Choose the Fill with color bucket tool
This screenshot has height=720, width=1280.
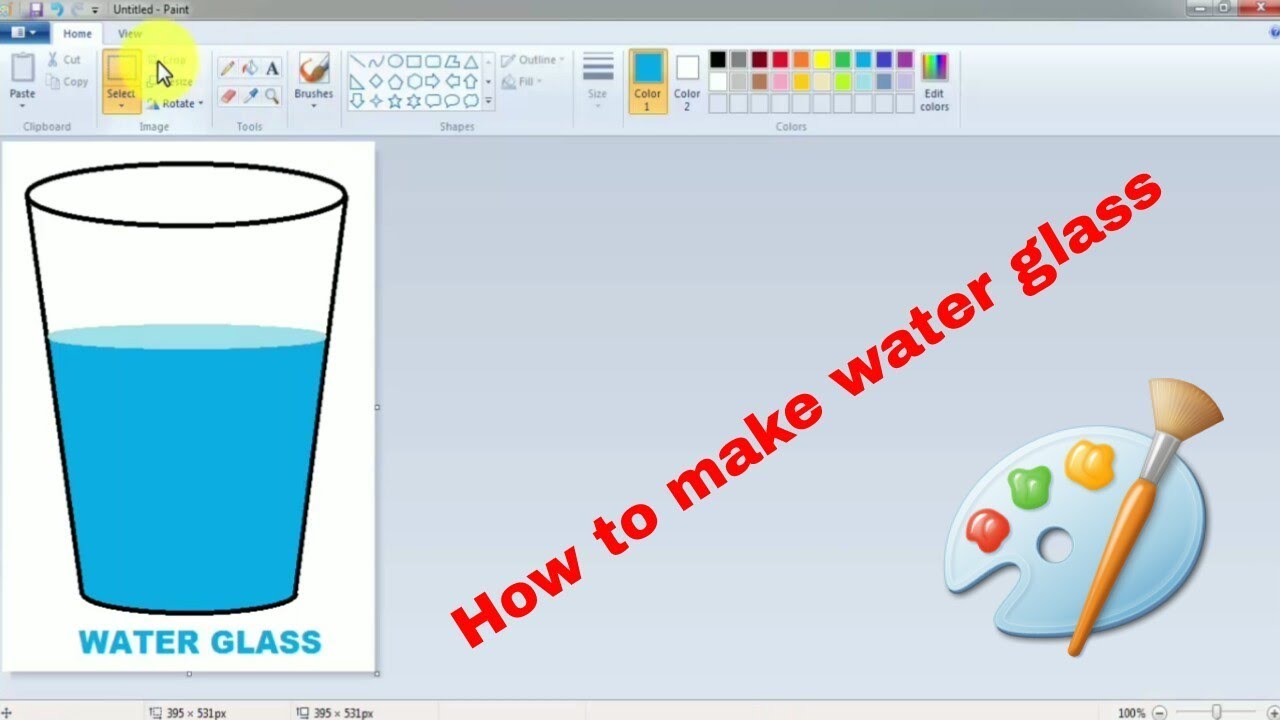coord(249,68)
